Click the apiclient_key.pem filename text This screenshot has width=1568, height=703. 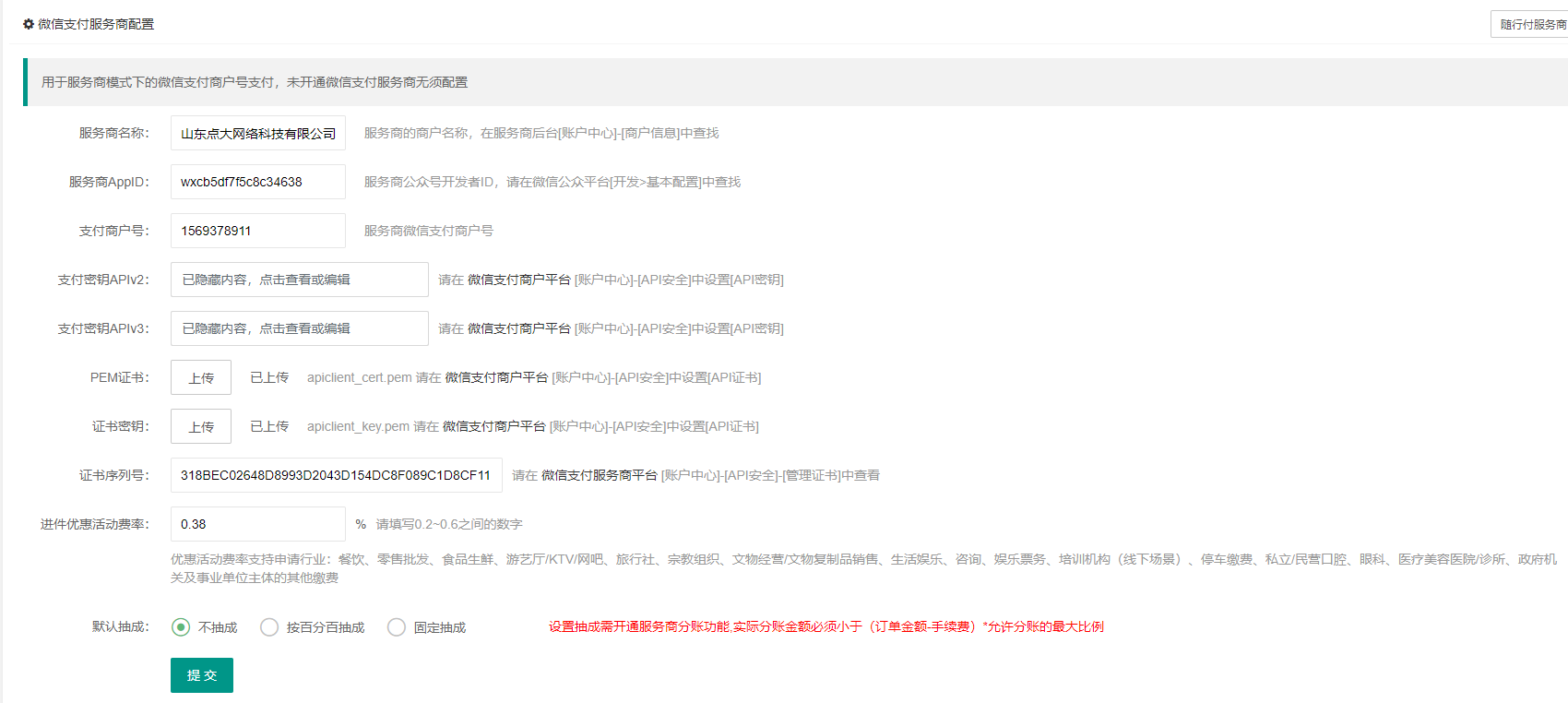coord(358,426)
